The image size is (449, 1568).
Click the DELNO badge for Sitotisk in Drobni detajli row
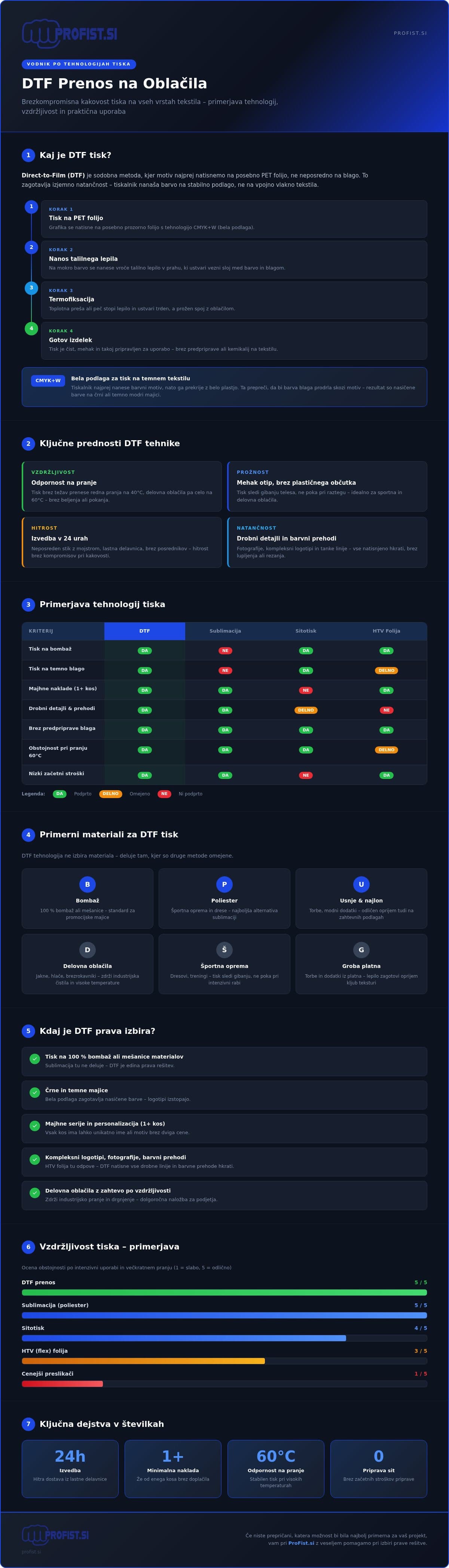tap(306, 710)
